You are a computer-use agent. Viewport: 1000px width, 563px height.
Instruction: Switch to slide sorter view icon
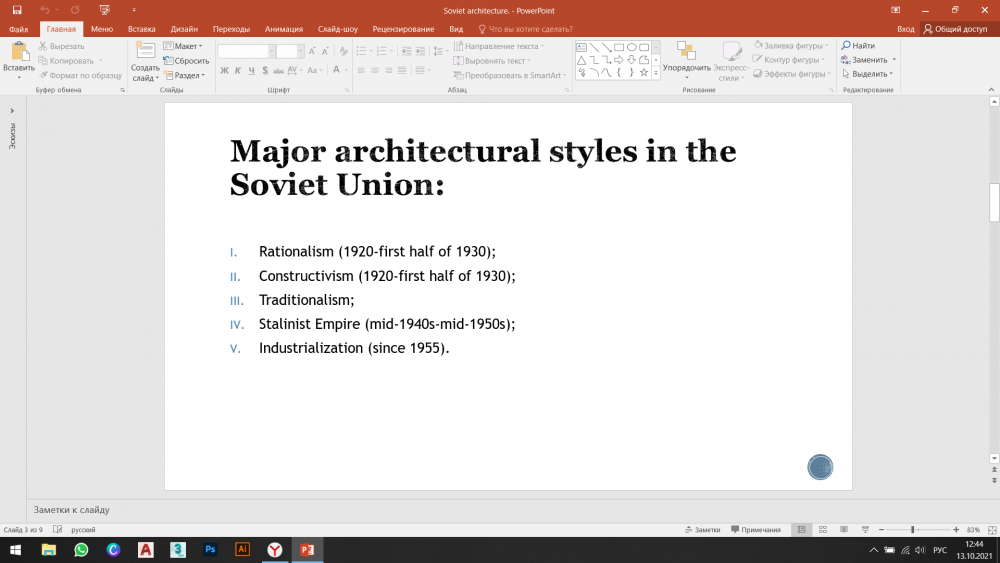(822, 529)
